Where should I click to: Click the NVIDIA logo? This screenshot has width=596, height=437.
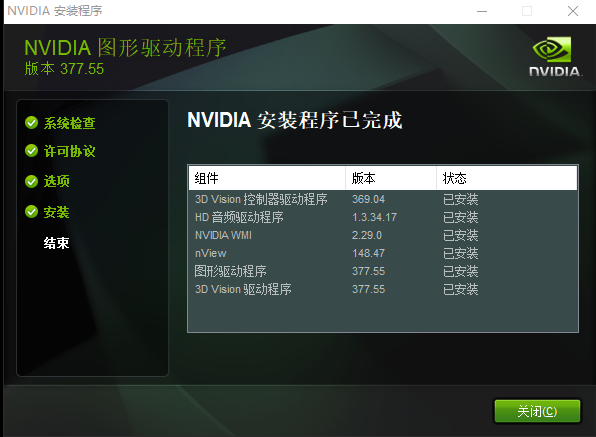(x=554, y=57)
